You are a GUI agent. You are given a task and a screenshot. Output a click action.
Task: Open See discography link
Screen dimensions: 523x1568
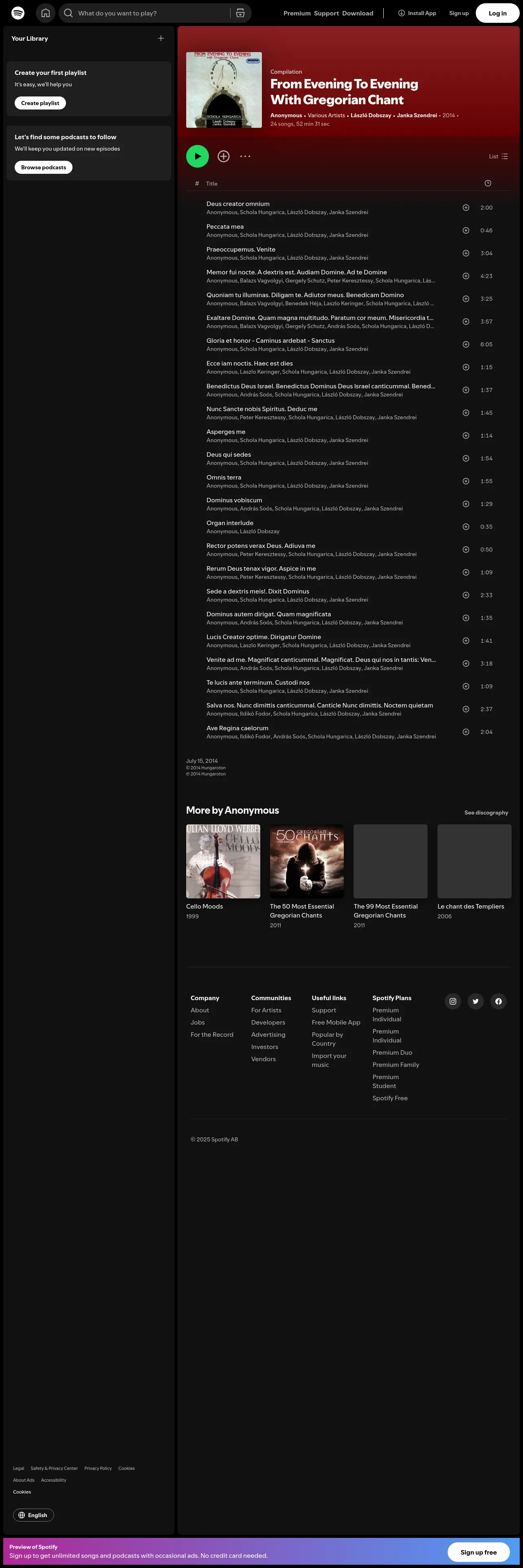pos(486,812)
